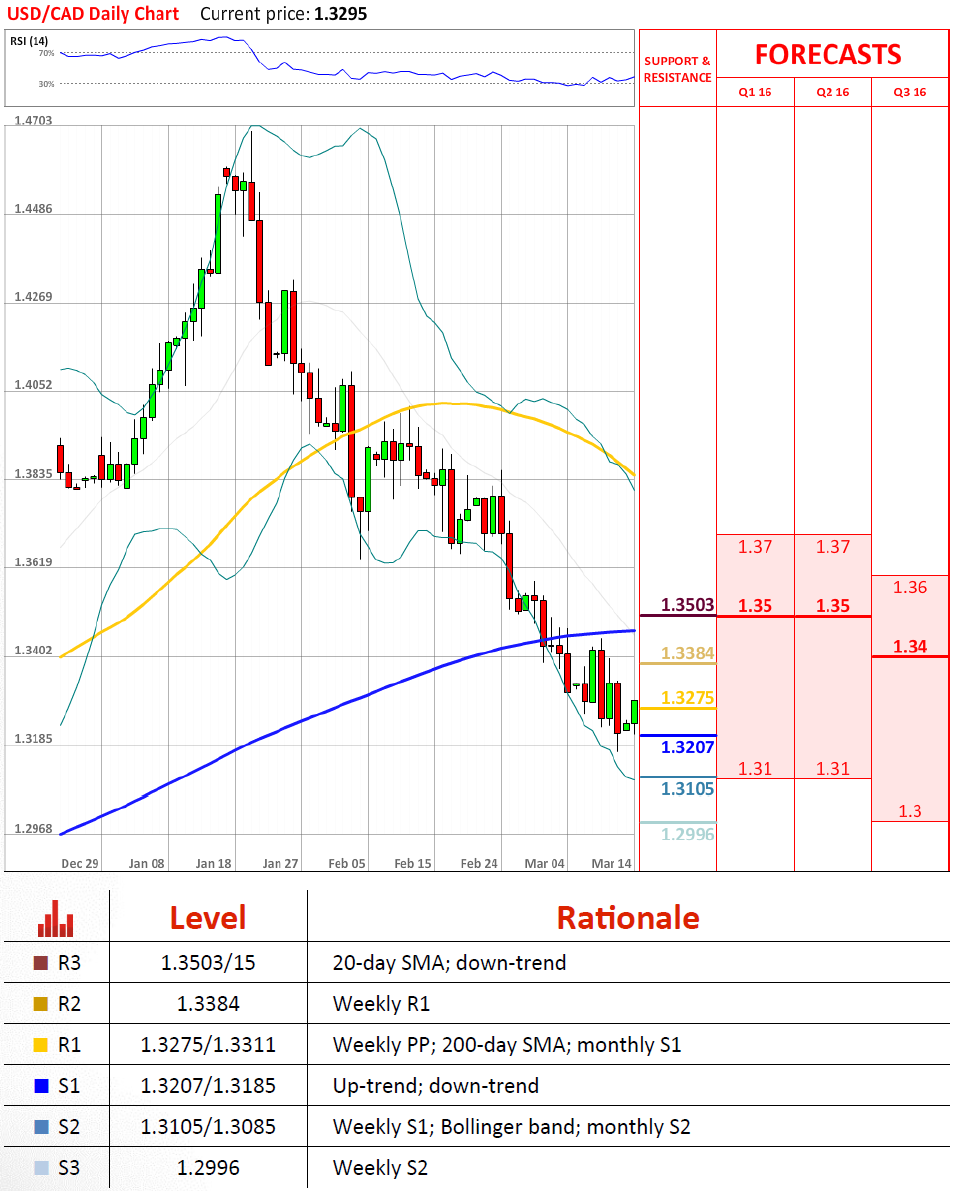Click the 1.3105 support level label
This screenshot has height=1191, width=958.
[x=688, y=789]
